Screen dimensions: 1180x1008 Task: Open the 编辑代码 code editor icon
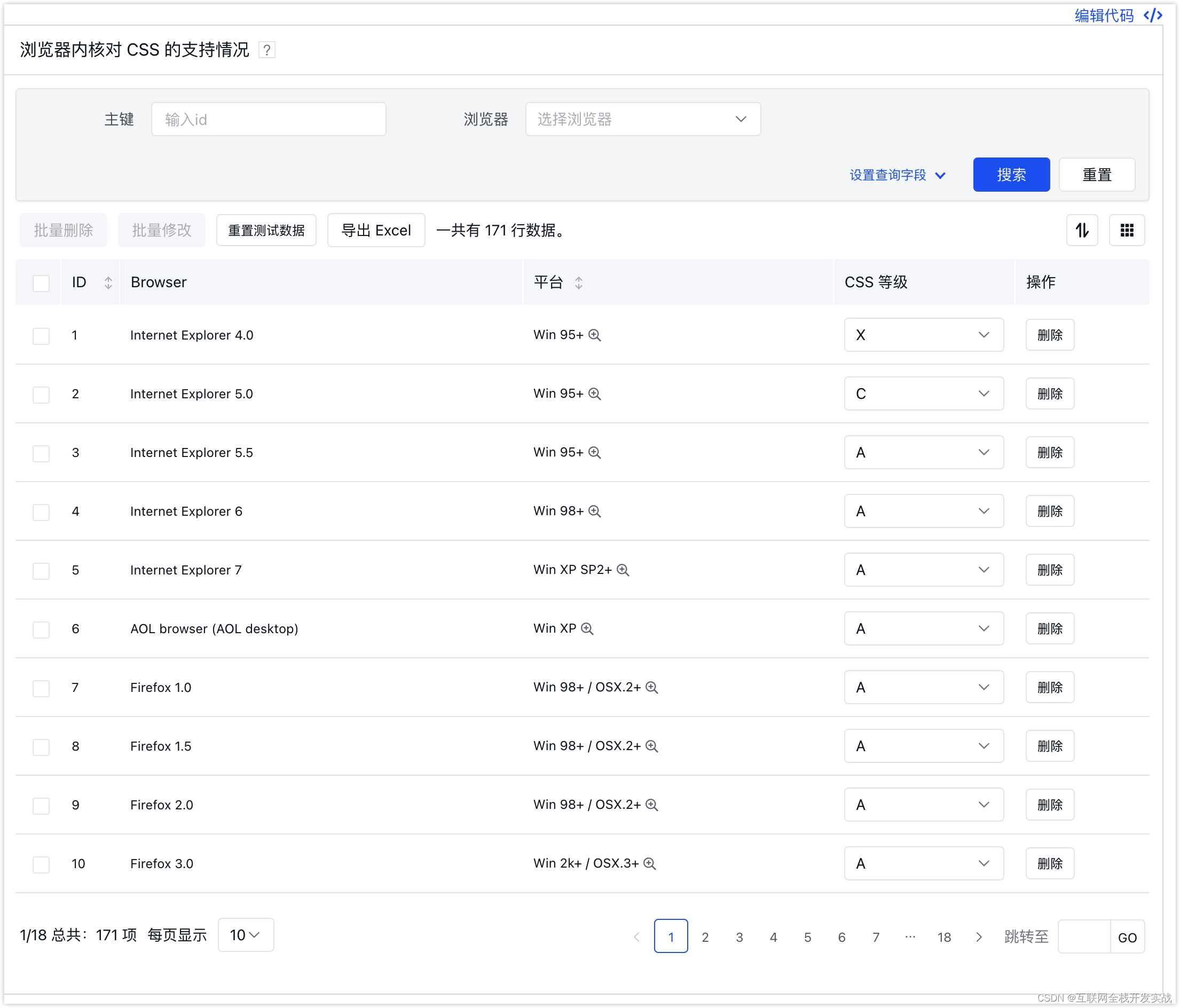coord(1153,15)
